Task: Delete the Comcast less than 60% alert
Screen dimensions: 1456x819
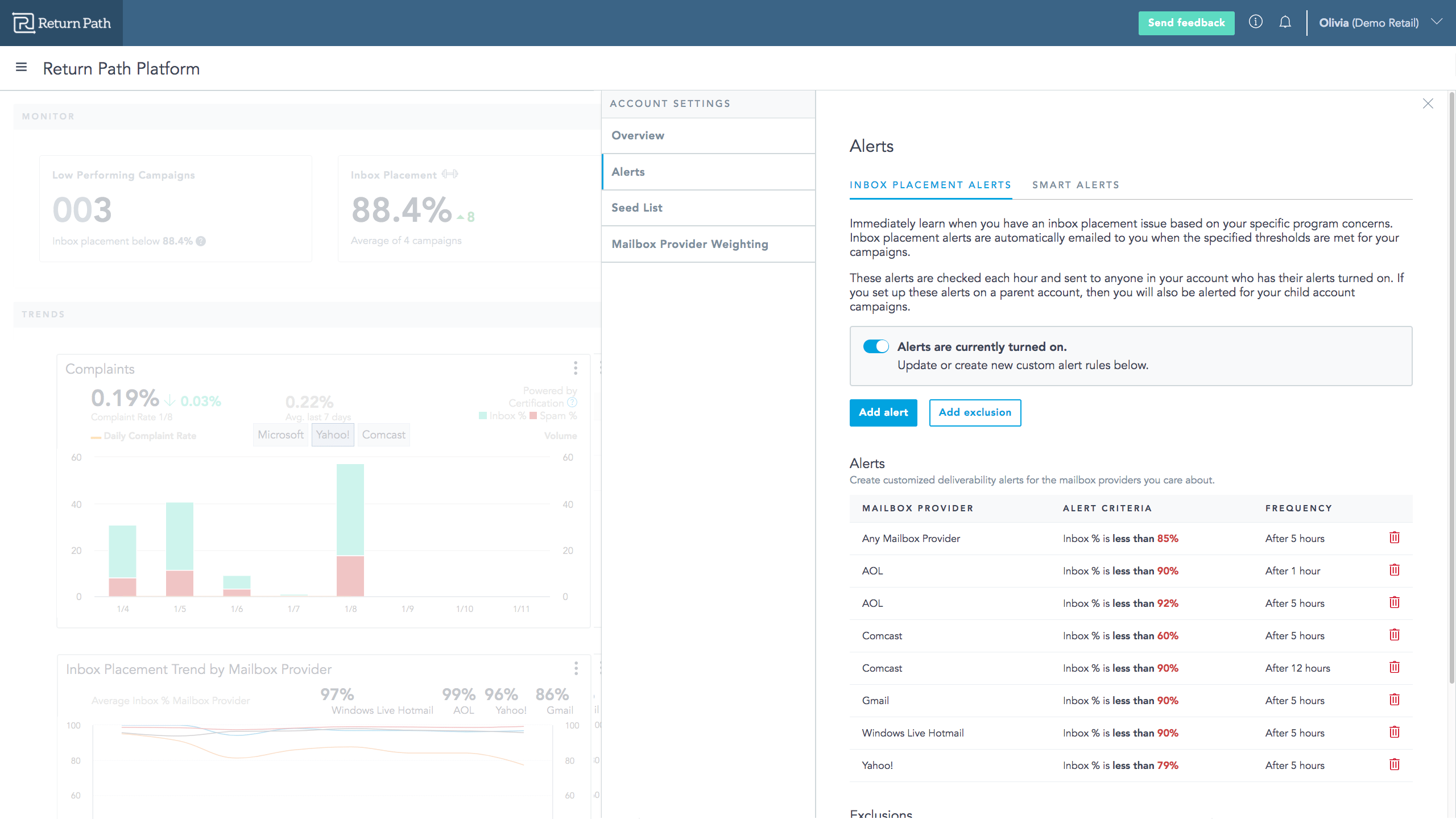Action: point(1395,635)
